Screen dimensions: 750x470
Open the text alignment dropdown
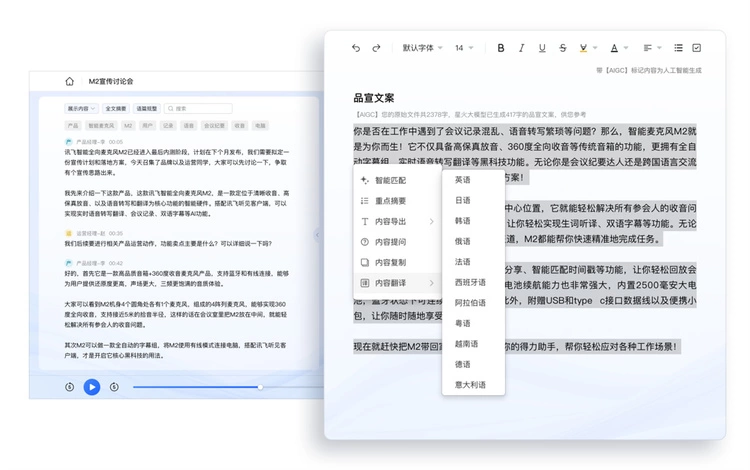click(x=651, y=48)
